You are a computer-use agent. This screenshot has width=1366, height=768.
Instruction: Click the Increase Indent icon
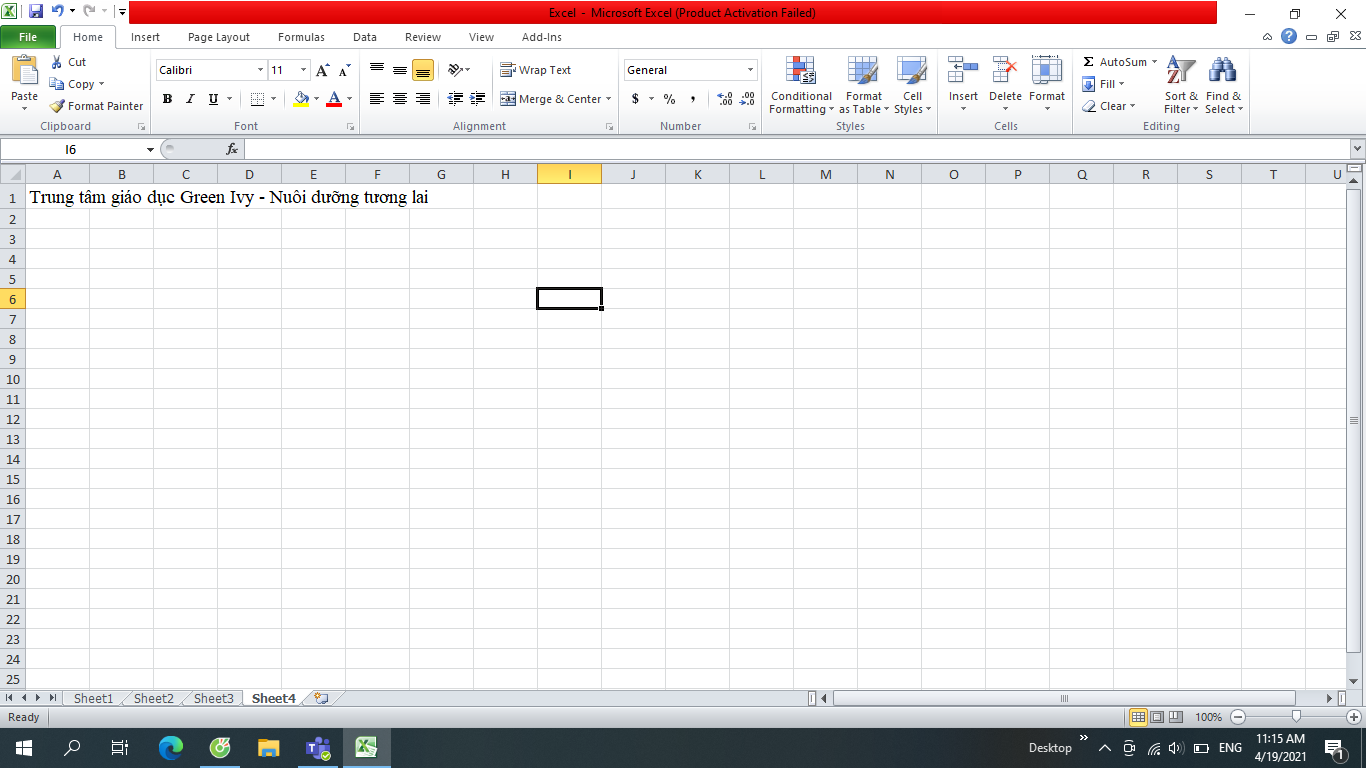pyautogui.click(x=478, y=99)
